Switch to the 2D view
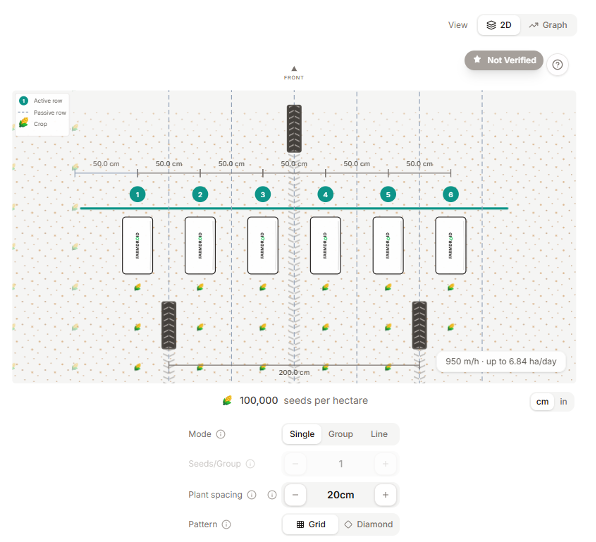 tap(498, 25)
